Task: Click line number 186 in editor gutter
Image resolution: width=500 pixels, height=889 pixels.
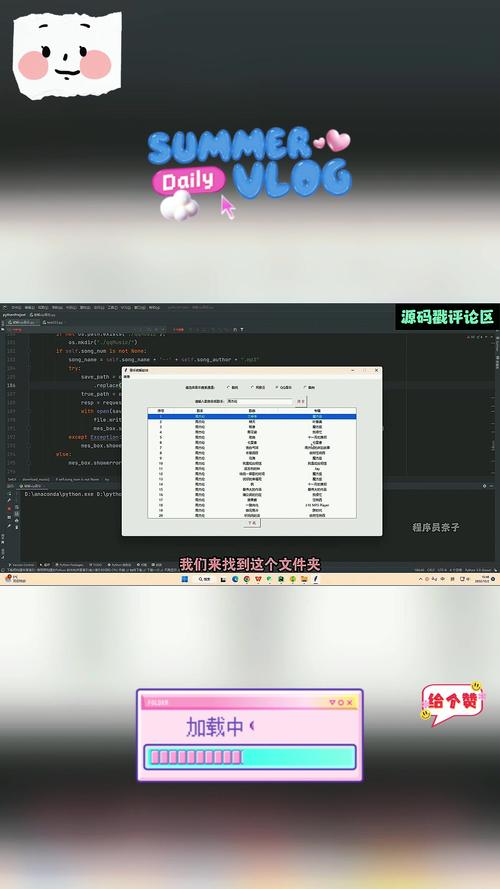Action: click(x=11, y=385)
